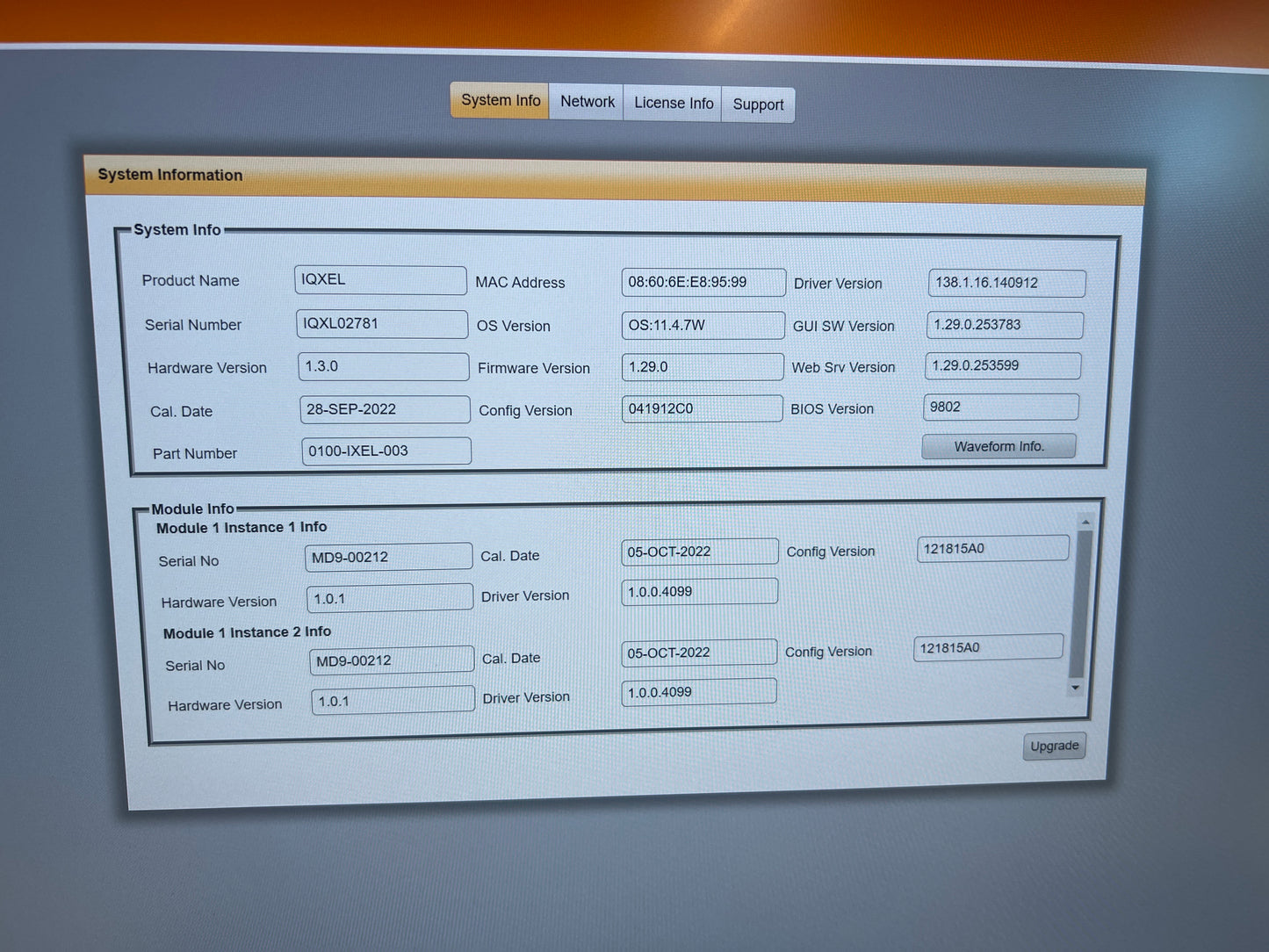
Task: Select the BIOS Version field
Action: (x=1000, y=407)
